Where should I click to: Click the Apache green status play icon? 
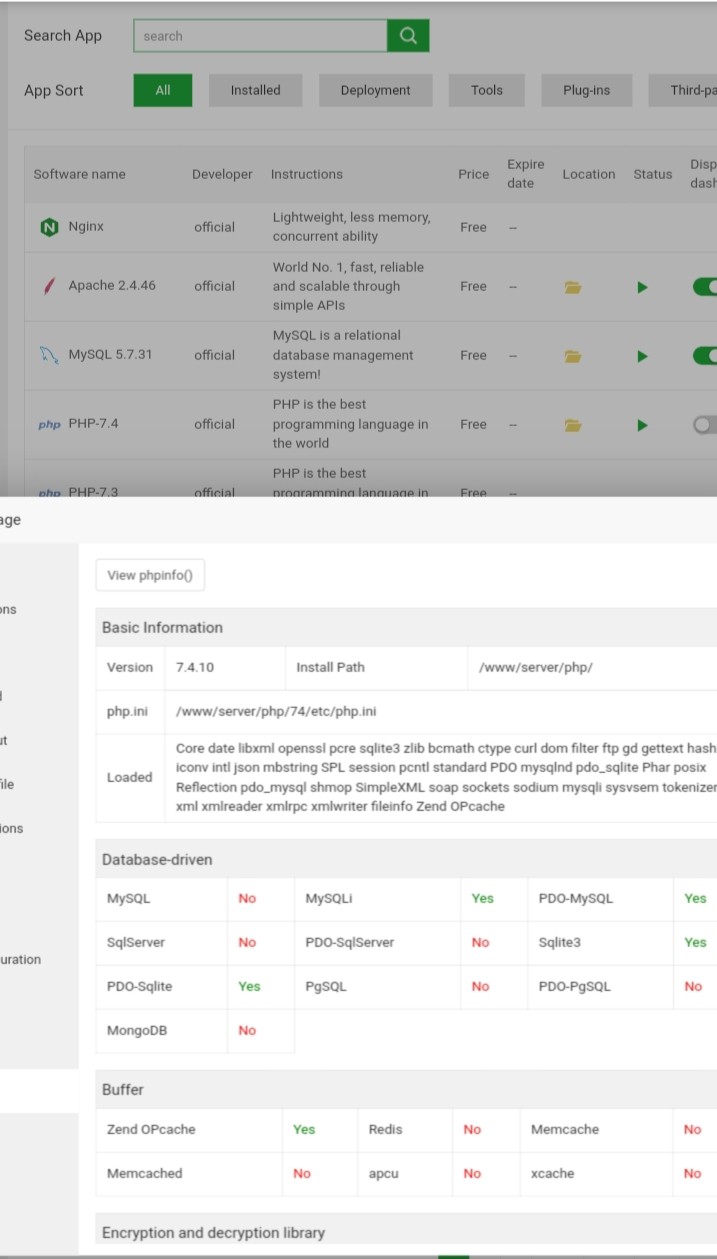[x=643, y=287]
